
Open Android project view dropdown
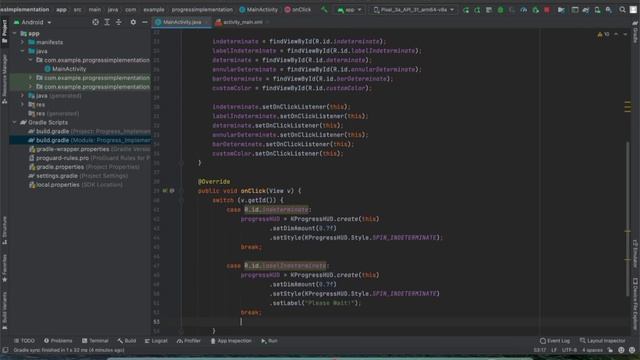pos(32,22)
